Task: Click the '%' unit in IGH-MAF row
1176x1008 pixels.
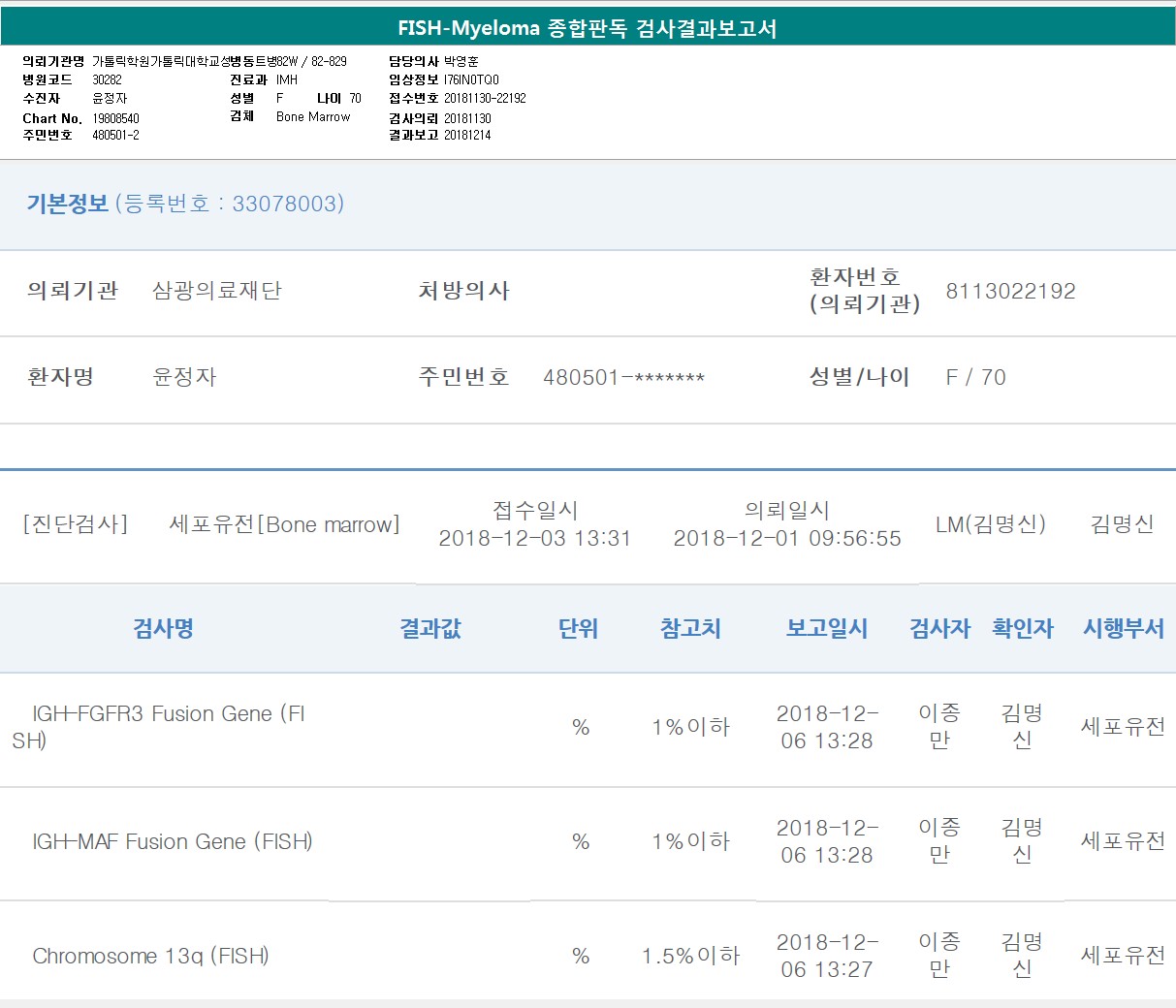Action: pyautogui.click(x=581, y=841)
